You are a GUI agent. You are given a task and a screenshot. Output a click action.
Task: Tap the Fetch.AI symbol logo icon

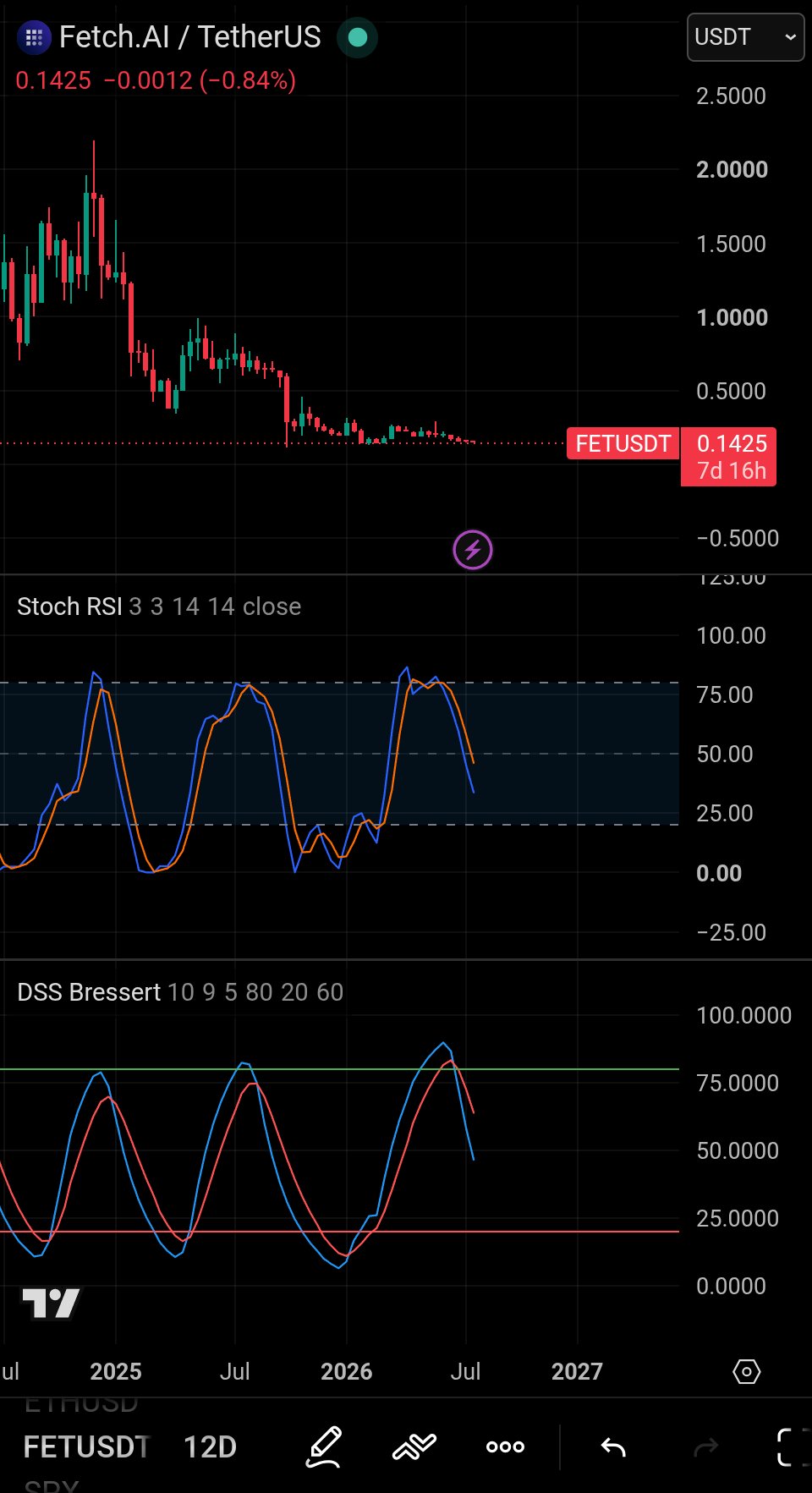pos(34,37)
